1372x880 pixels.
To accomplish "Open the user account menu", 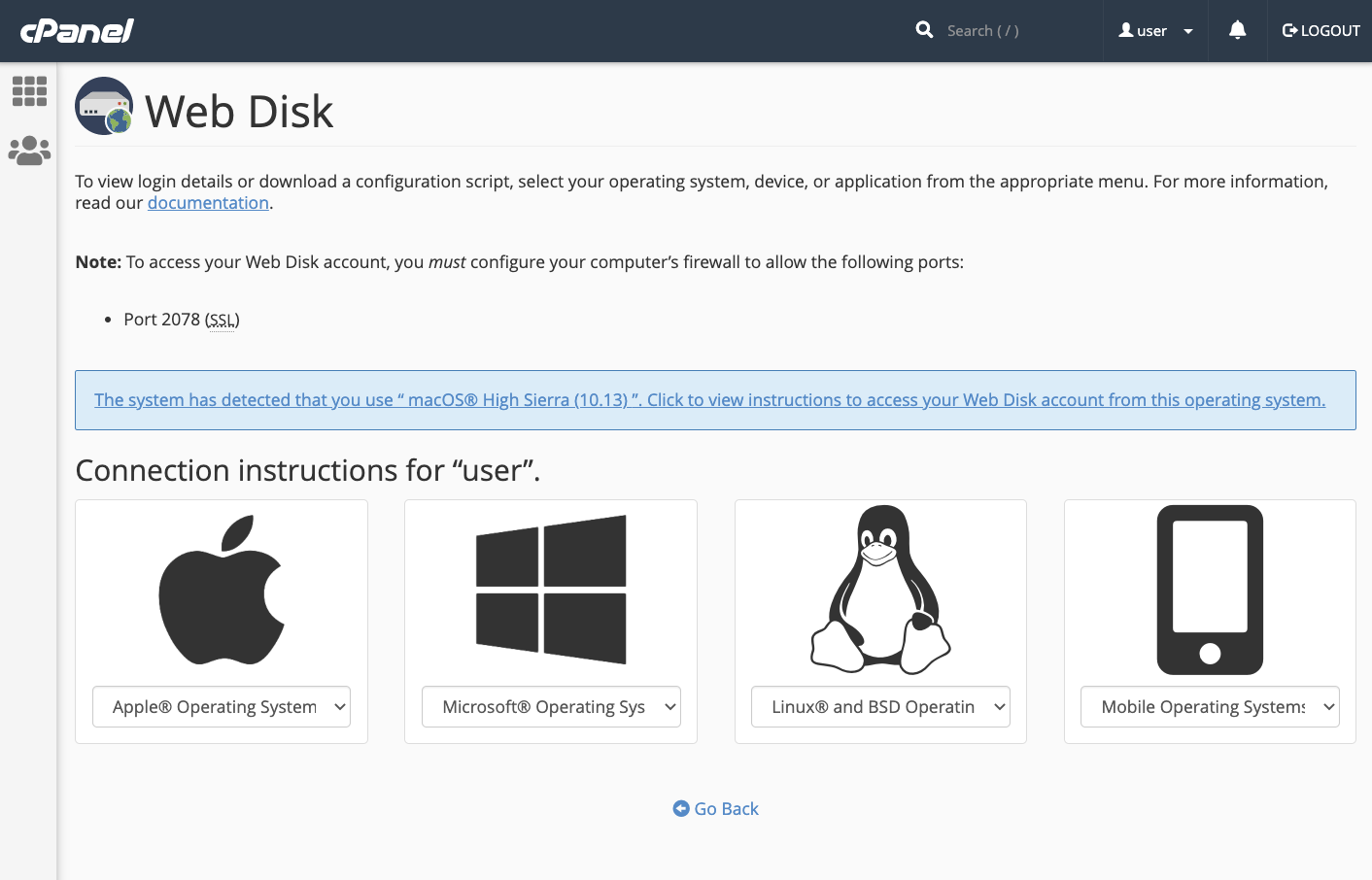I will click(1155, 31).
